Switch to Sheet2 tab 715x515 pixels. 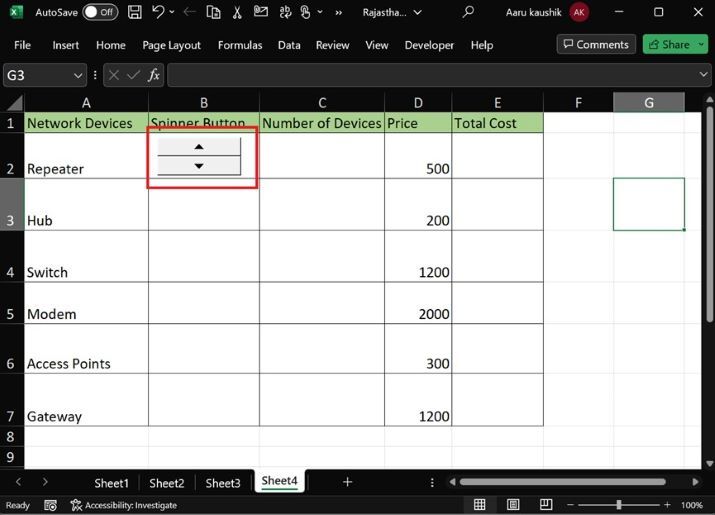point(167,483)
